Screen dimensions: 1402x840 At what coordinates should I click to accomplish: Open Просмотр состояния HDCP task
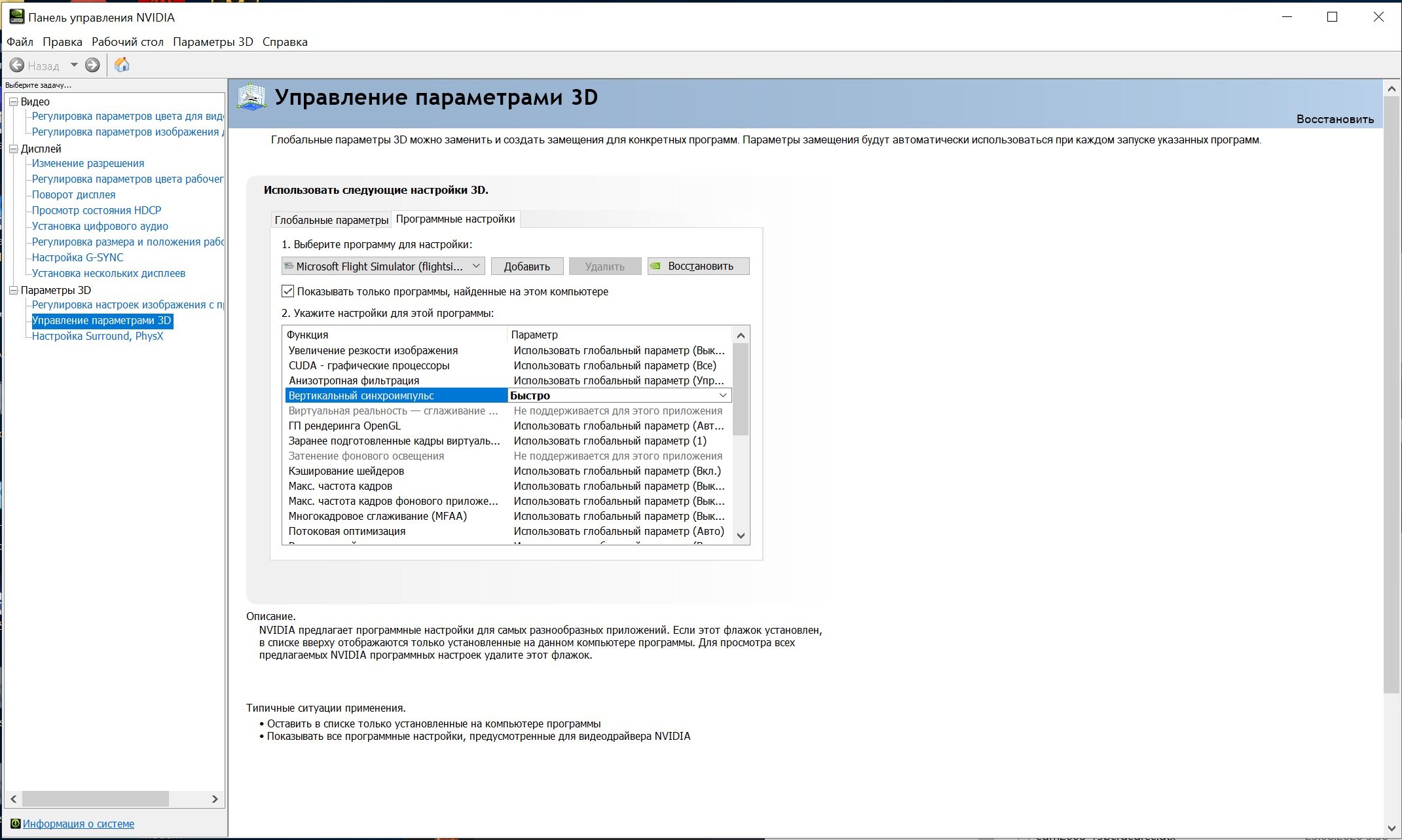tap(96, 210)
